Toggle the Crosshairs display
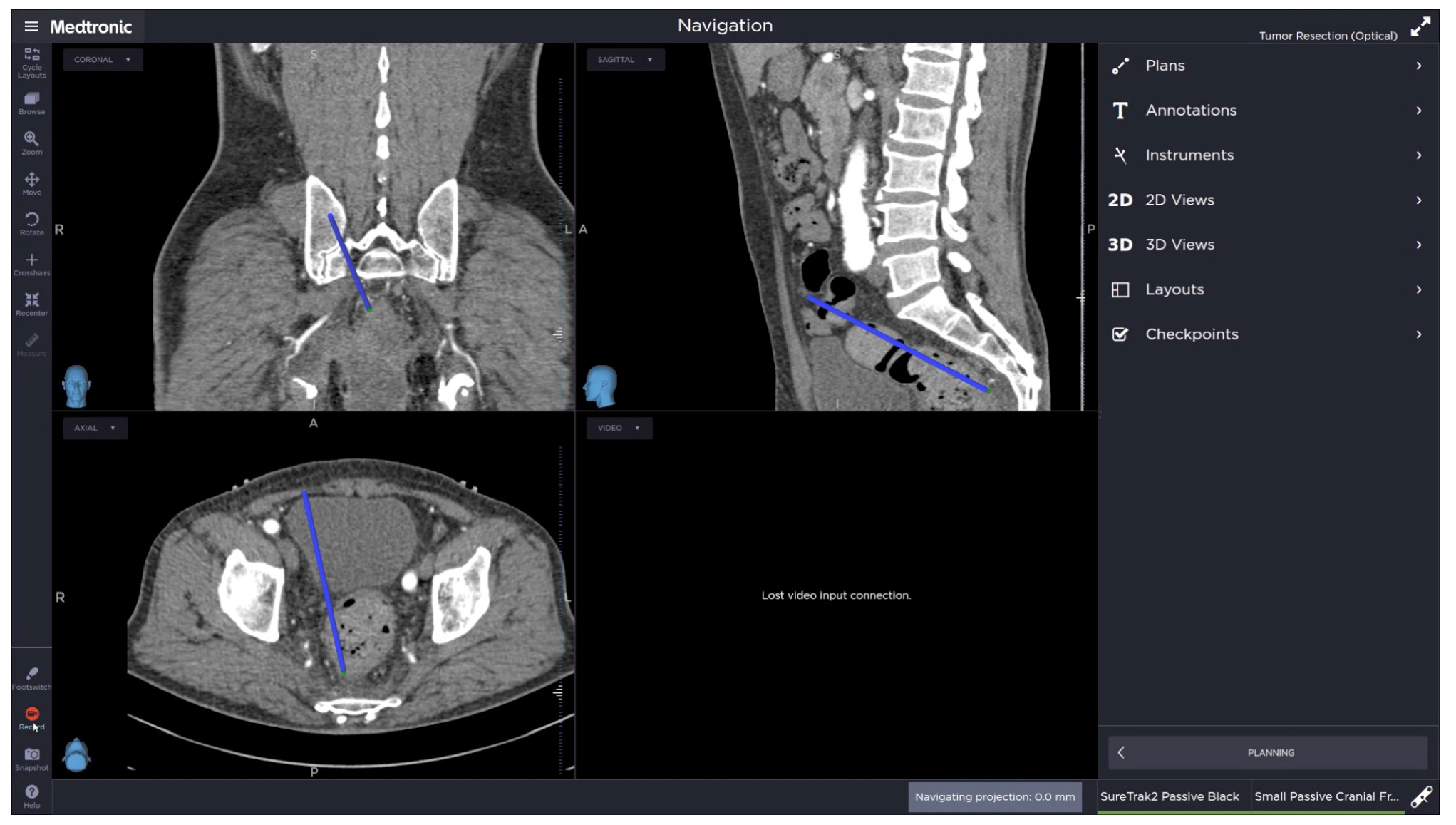 click(x=31, y=264)
